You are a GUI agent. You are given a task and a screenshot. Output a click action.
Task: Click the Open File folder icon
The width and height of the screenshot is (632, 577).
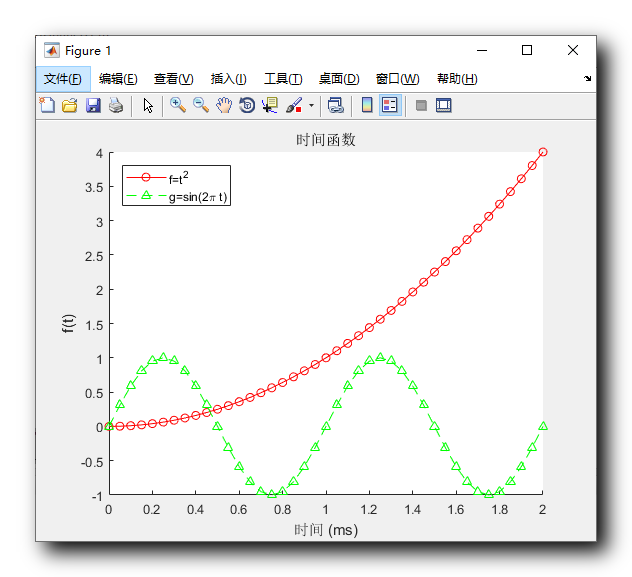70,106
